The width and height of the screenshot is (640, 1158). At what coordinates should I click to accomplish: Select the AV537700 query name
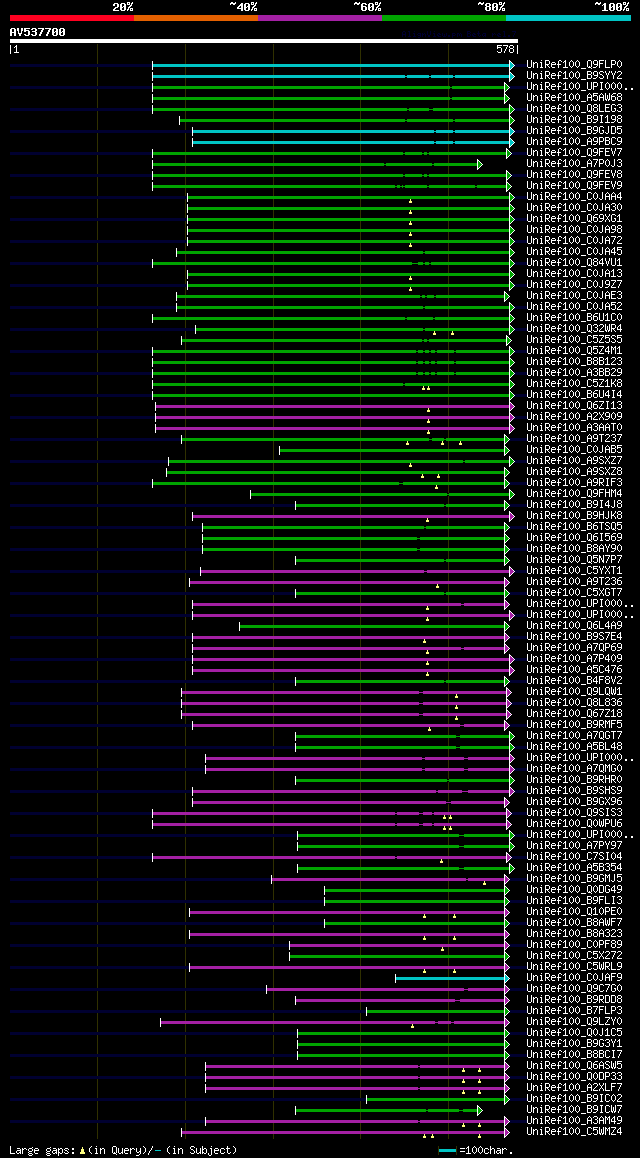click(x=38, y=32)
